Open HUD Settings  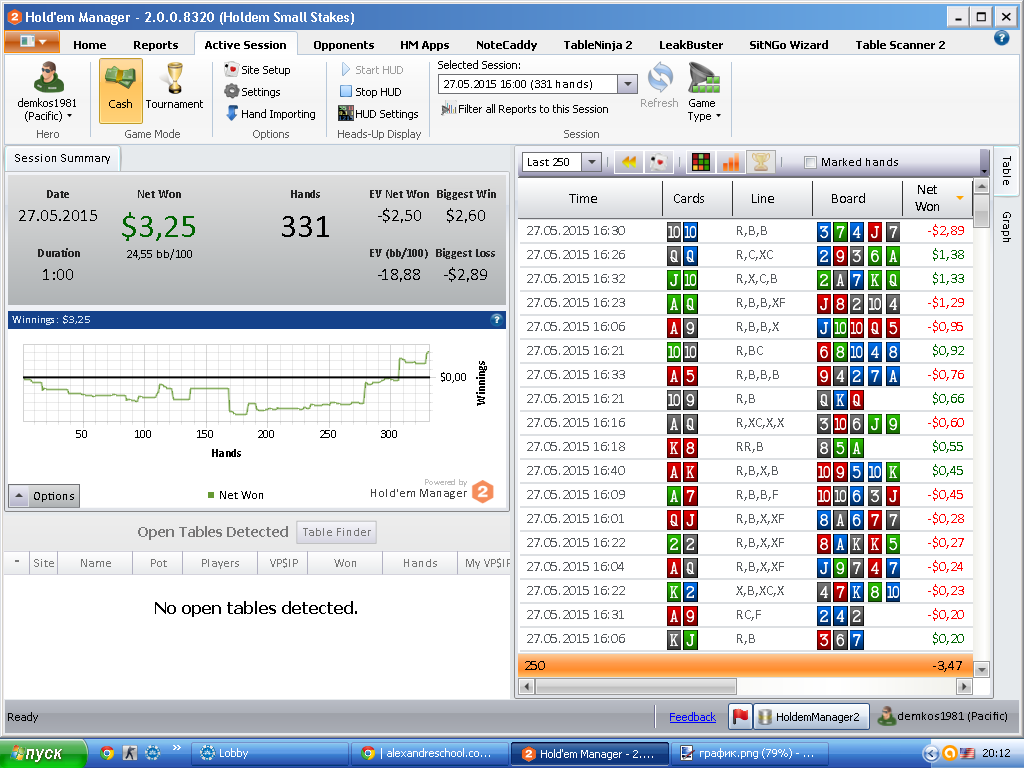378,114
